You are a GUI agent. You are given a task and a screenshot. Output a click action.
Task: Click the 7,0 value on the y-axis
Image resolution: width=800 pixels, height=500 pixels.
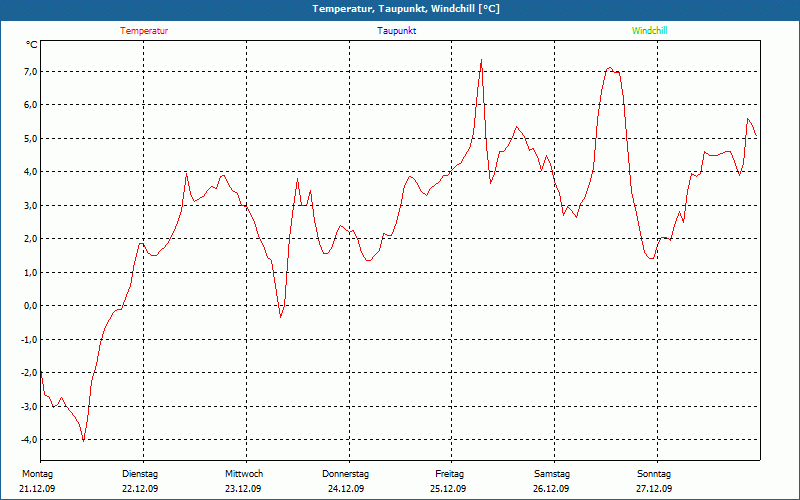(30, 71)
